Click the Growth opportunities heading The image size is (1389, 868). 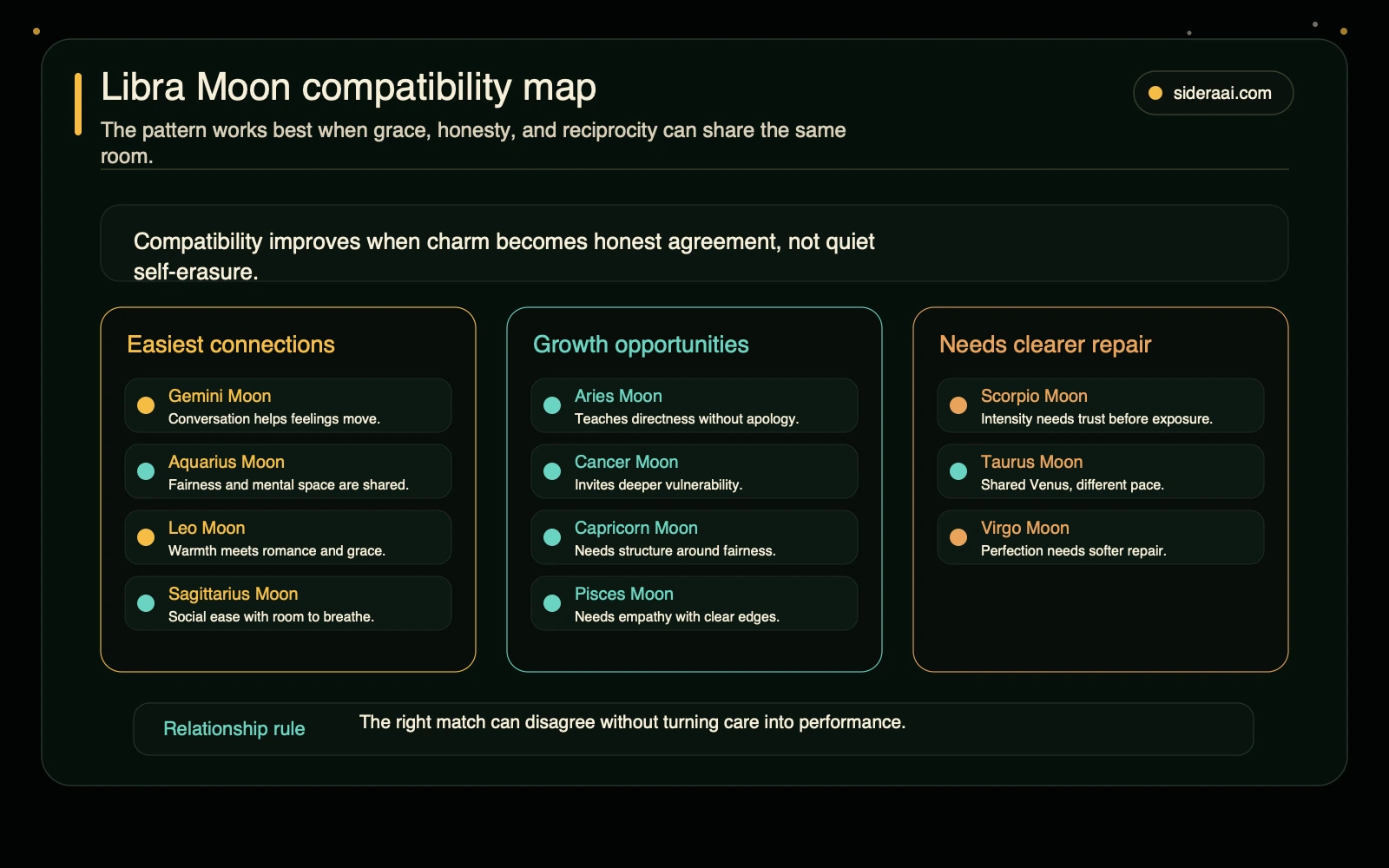(x=641, y=345)
